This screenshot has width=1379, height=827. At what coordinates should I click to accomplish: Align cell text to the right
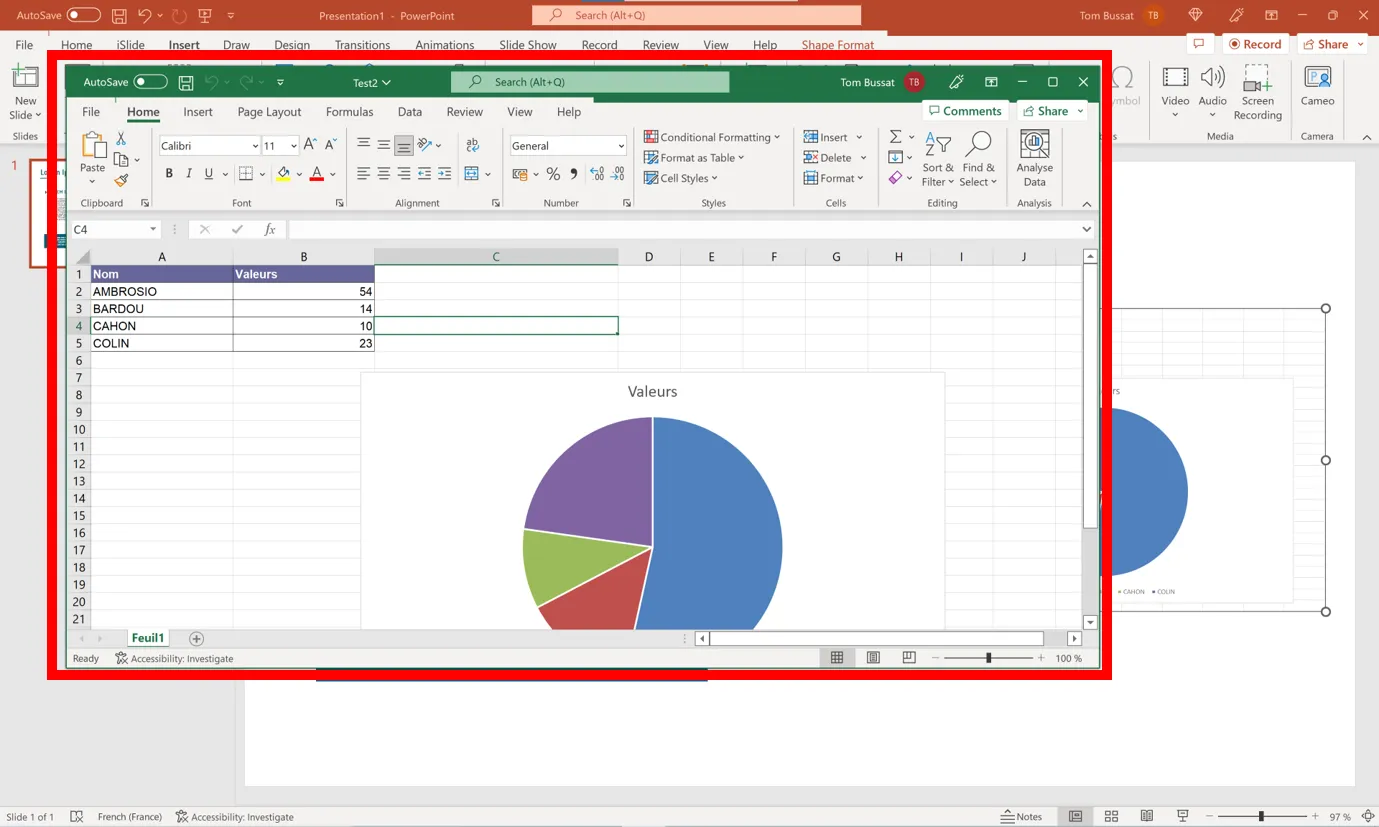pyautogui.click(x=404, y=174)
